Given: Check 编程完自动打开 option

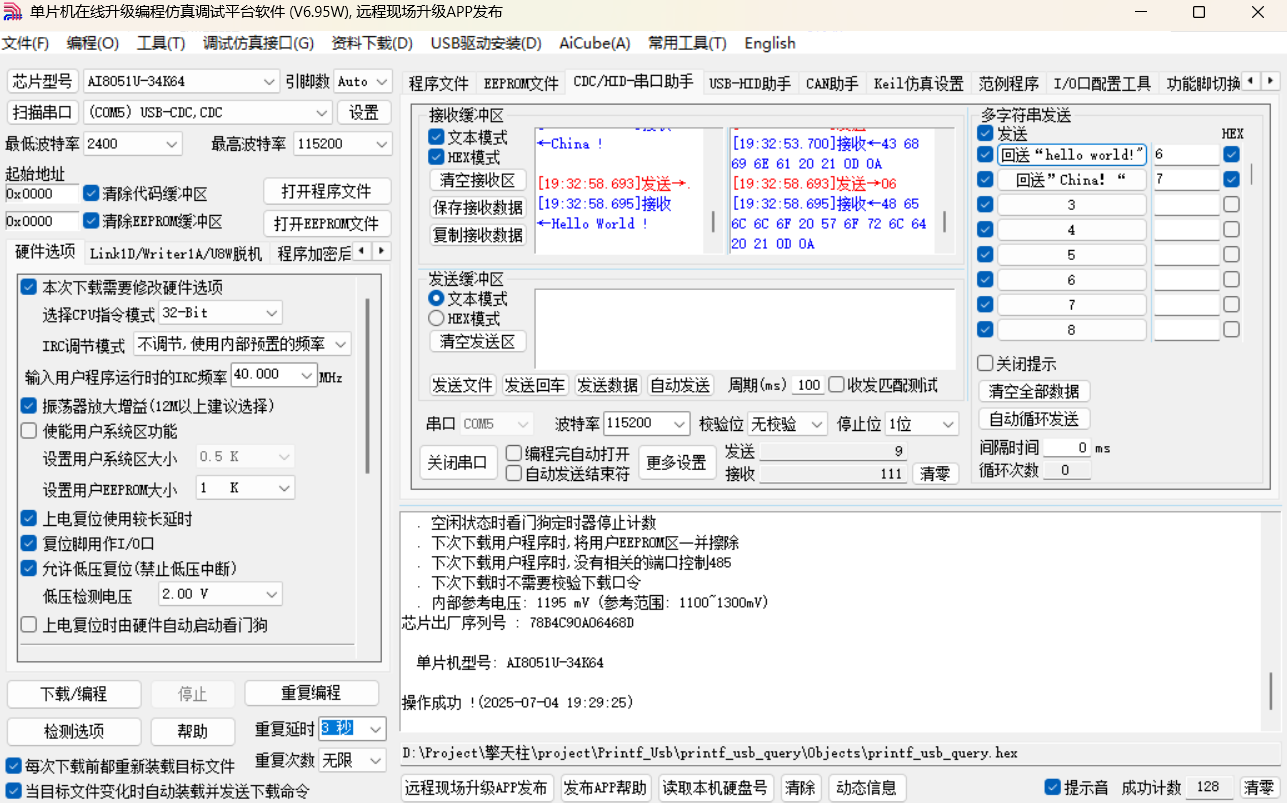Looking at the screenshot, I should [514, 454].
